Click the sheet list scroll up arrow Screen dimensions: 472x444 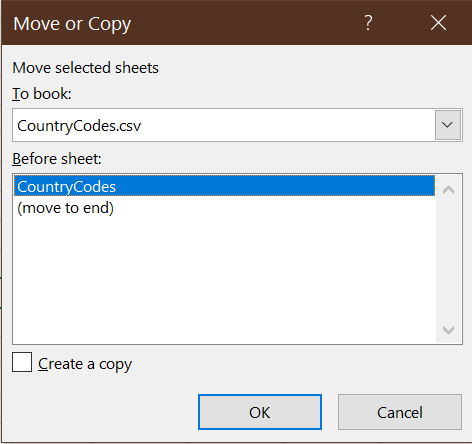449,190
